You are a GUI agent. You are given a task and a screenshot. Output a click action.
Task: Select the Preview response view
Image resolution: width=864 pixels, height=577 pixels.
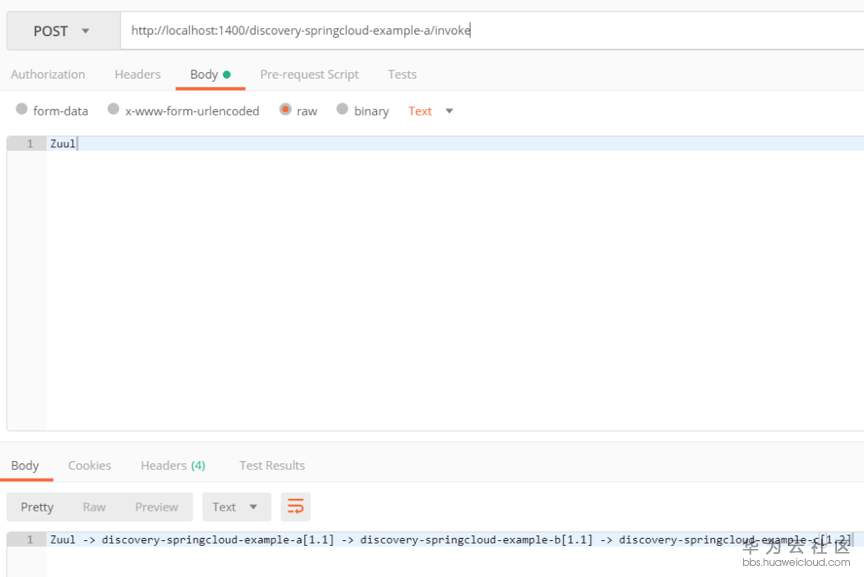[156, 507]
